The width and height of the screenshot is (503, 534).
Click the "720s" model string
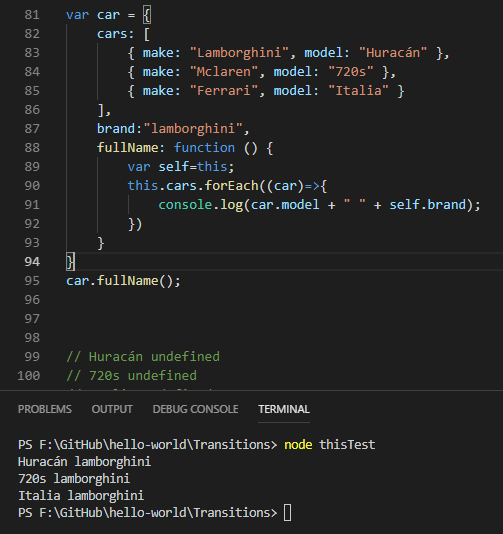click(351, 72)
